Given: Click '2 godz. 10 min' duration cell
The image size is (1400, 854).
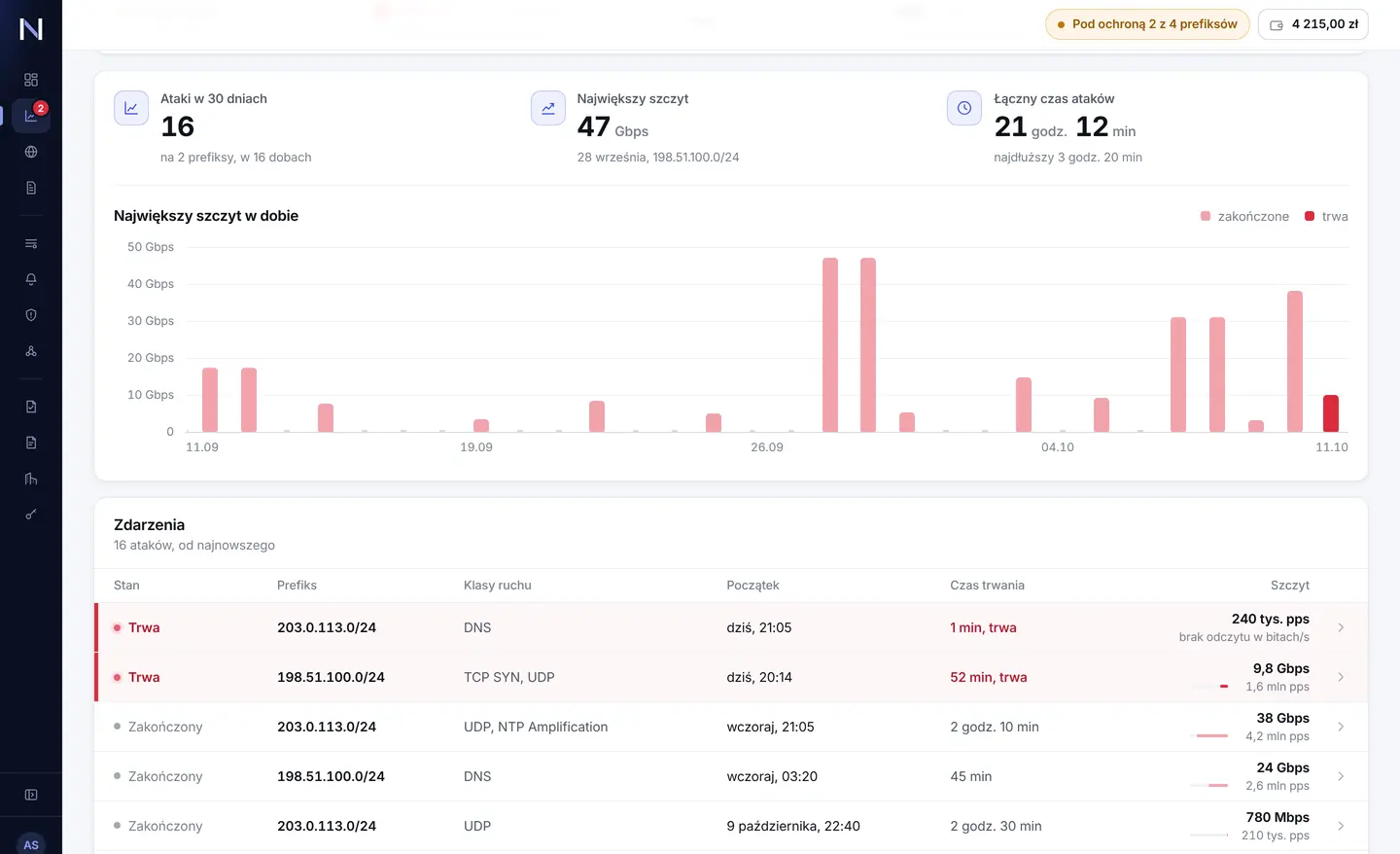Looking at the screenshot, I should point(995,727).
